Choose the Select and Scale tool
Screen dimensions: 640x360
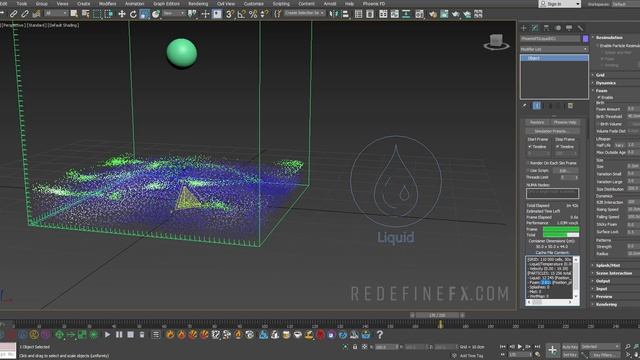click(144, 14)
